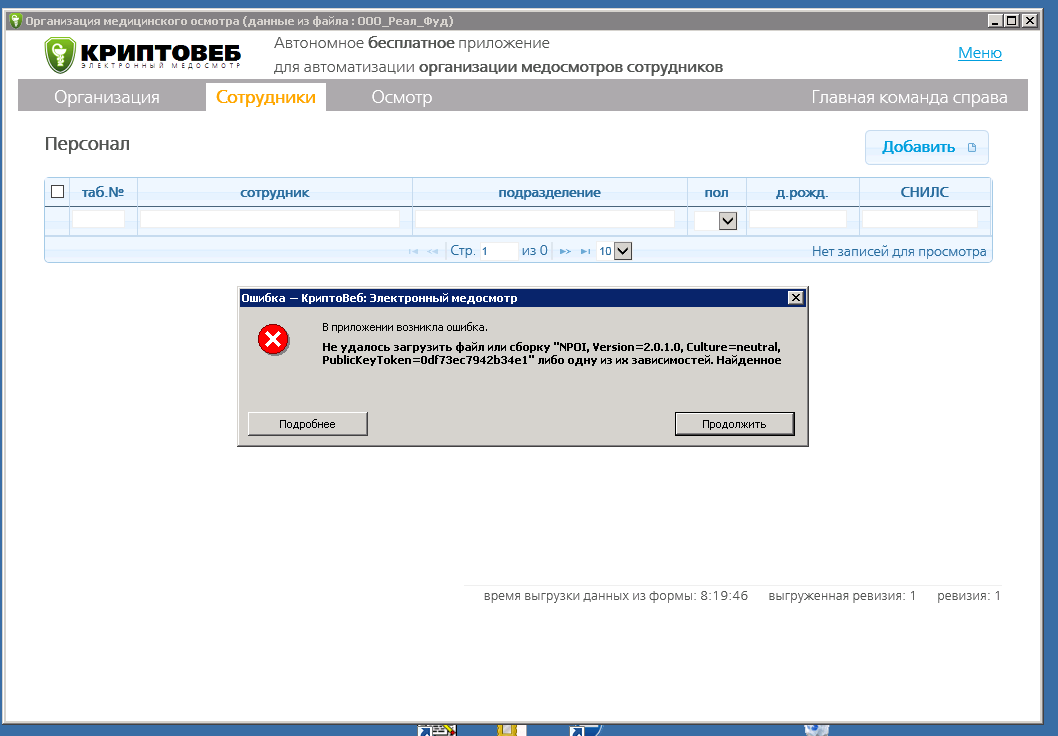1058x736 pixels.
Task: Tick the select-all checkbox in table header
Action: tap(58, 192)
